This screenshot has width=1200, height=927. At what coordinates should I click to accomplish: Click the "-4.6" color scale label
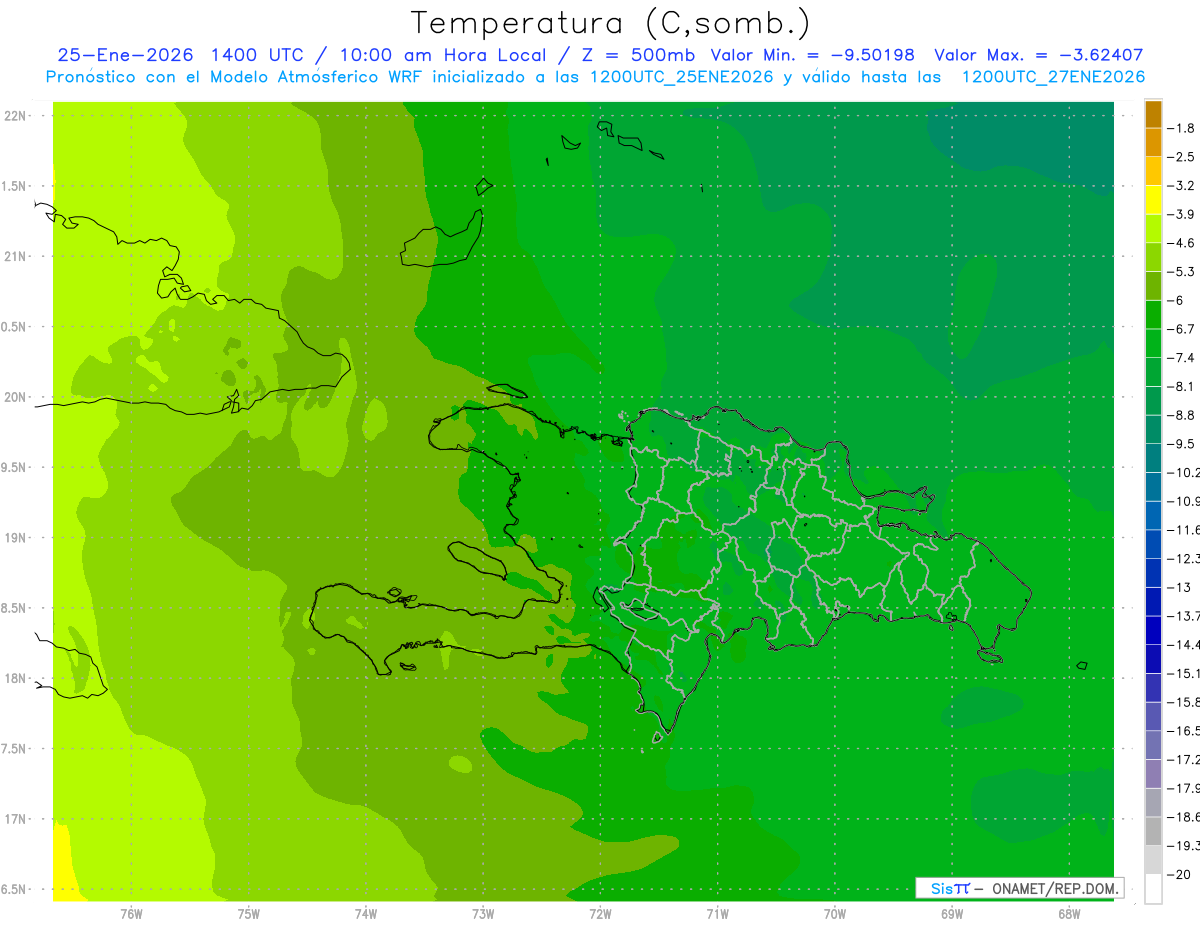click(1182, 243)
